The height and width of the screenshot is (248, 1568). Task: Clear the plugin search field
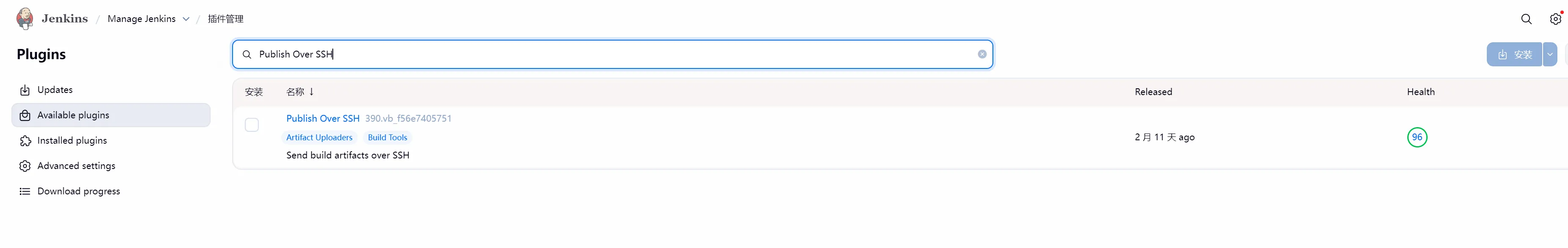[982, 54]
